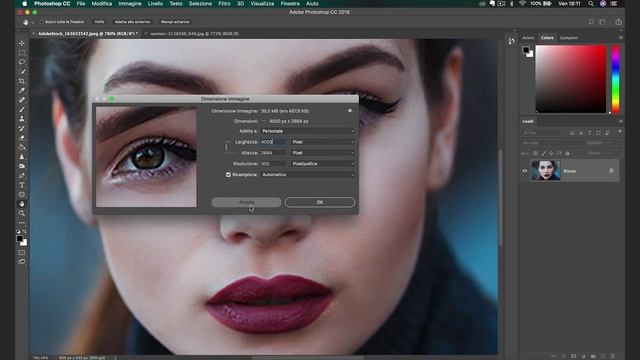Select the Move tool
Viewport: 640px width, 360px height.
coord(22,43)
